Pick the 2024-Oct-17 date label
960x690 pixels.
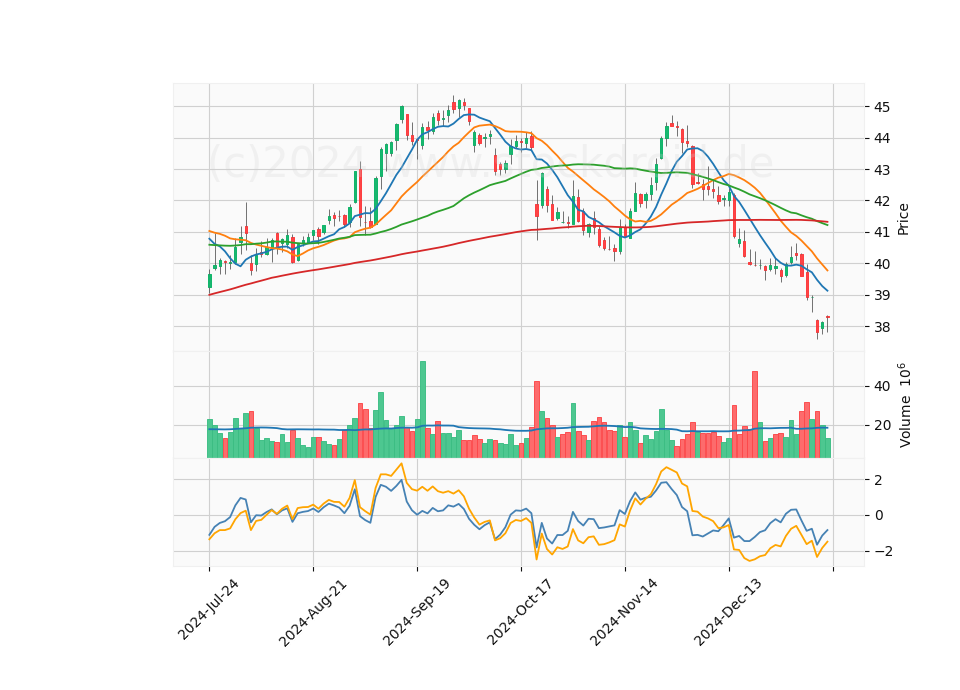click(x=520, y=612)
